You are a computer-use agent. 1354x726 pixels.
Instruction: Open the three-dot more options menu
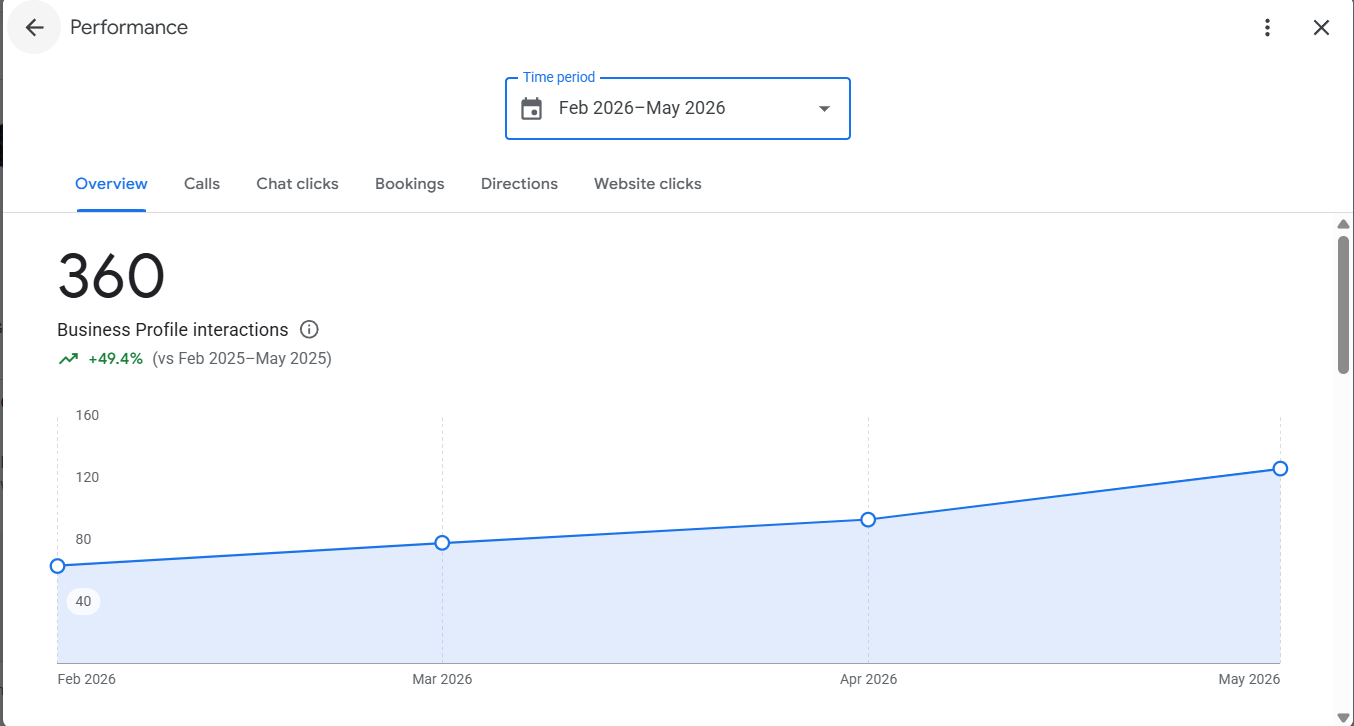click(1267, 28)
